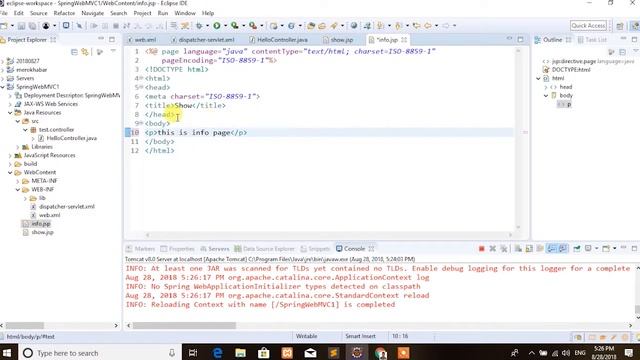The image size is (640, 360).
Task: Click the back navigation arrow in toolbar
Action: coord(427,26)
